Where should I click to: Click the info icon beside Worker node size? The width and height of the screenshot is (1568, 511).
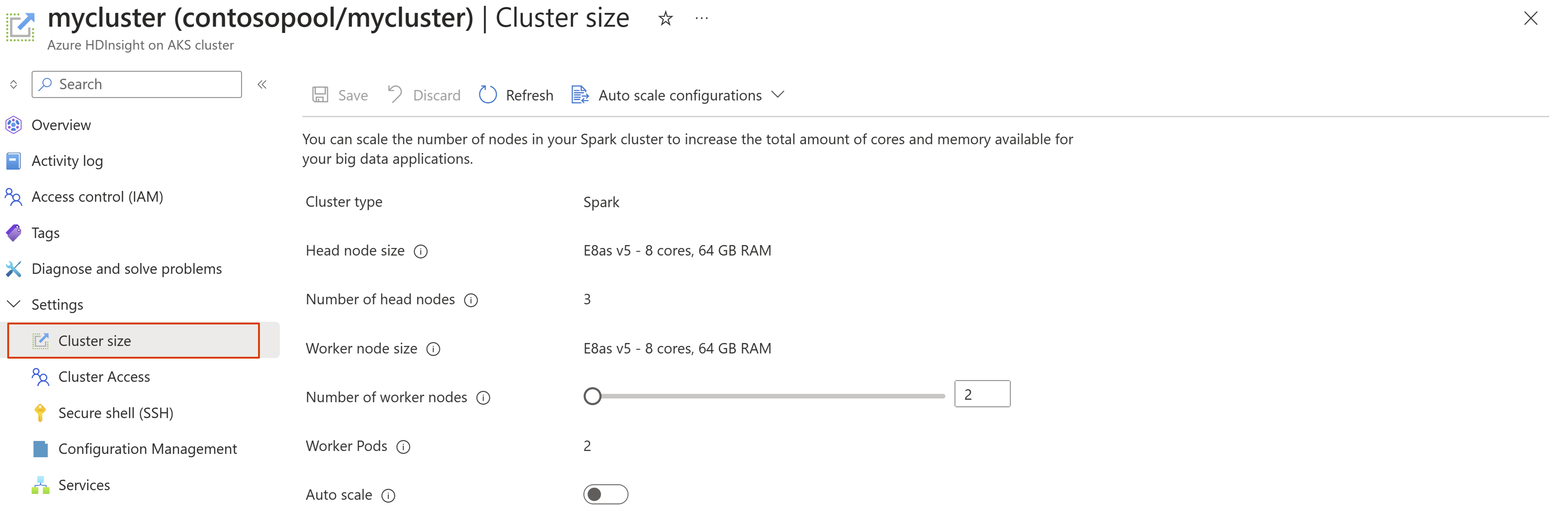point(433,349)
